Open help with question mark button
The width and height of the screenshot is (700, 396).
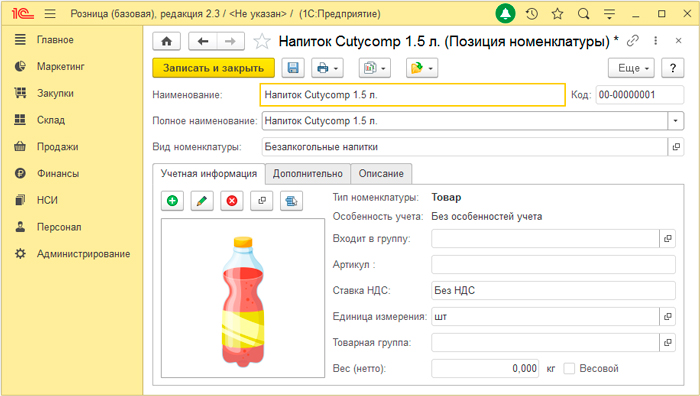click(672, 68)
